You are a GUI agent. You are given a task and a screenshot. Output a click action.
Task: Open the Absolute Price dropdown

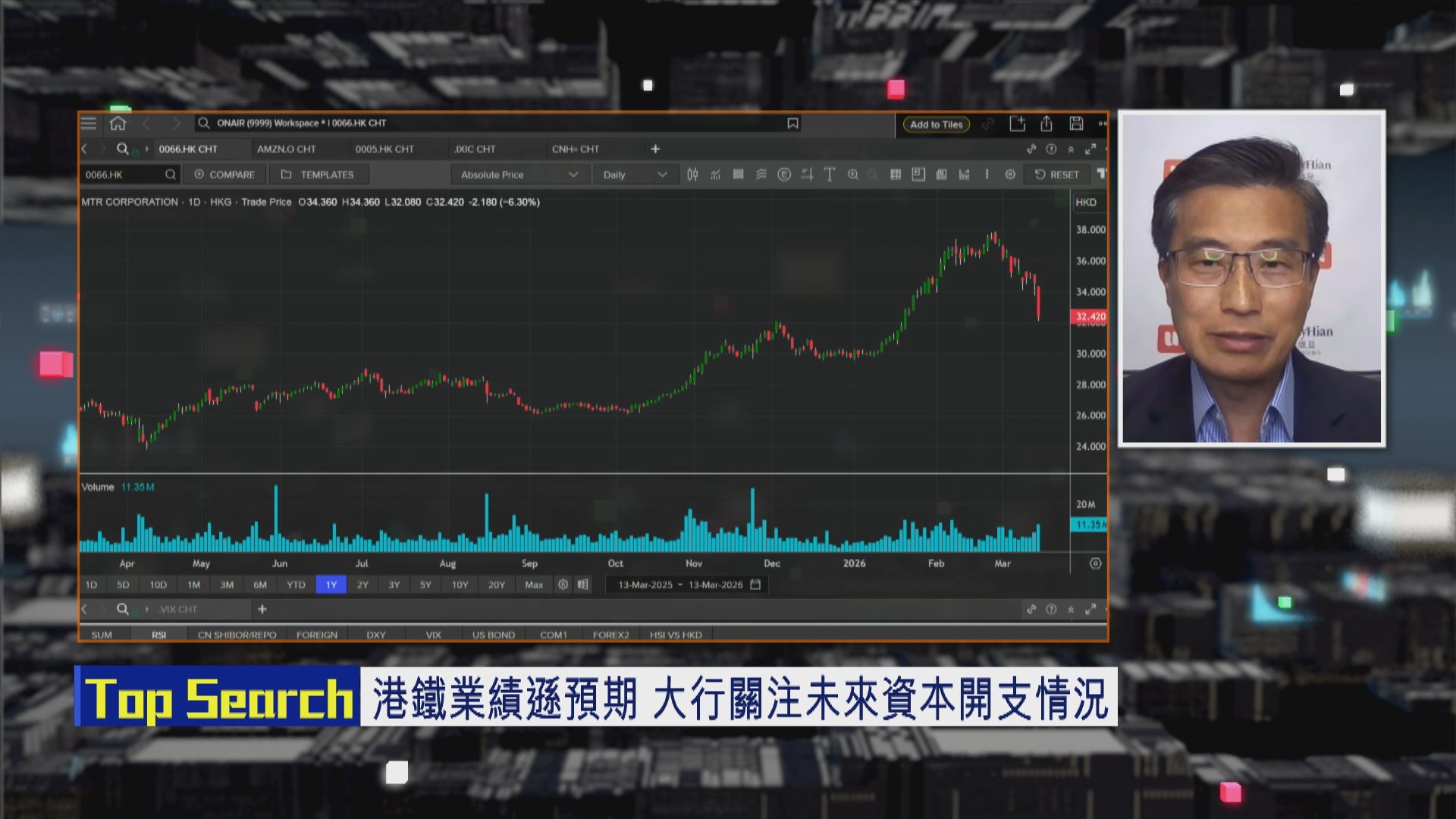click(x=519, y=174)
